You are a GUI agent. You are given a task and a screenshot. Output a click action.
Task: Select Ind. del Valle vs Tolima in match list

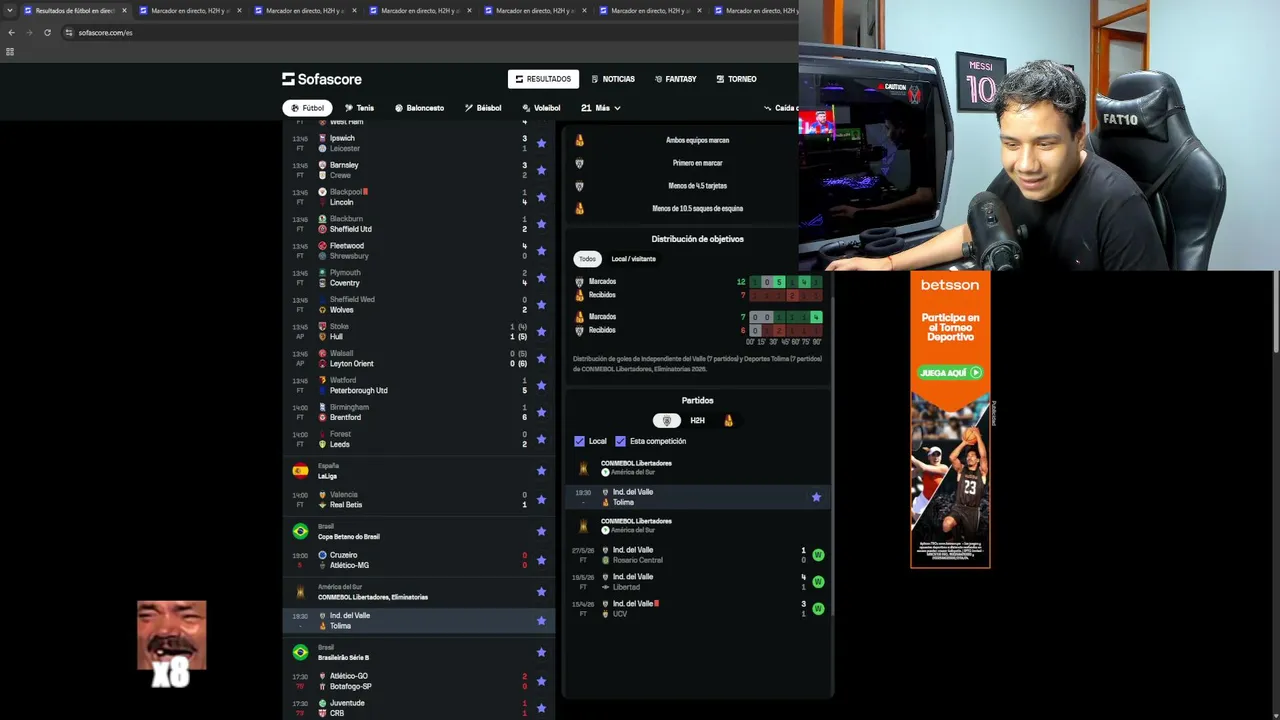(419, 621)
